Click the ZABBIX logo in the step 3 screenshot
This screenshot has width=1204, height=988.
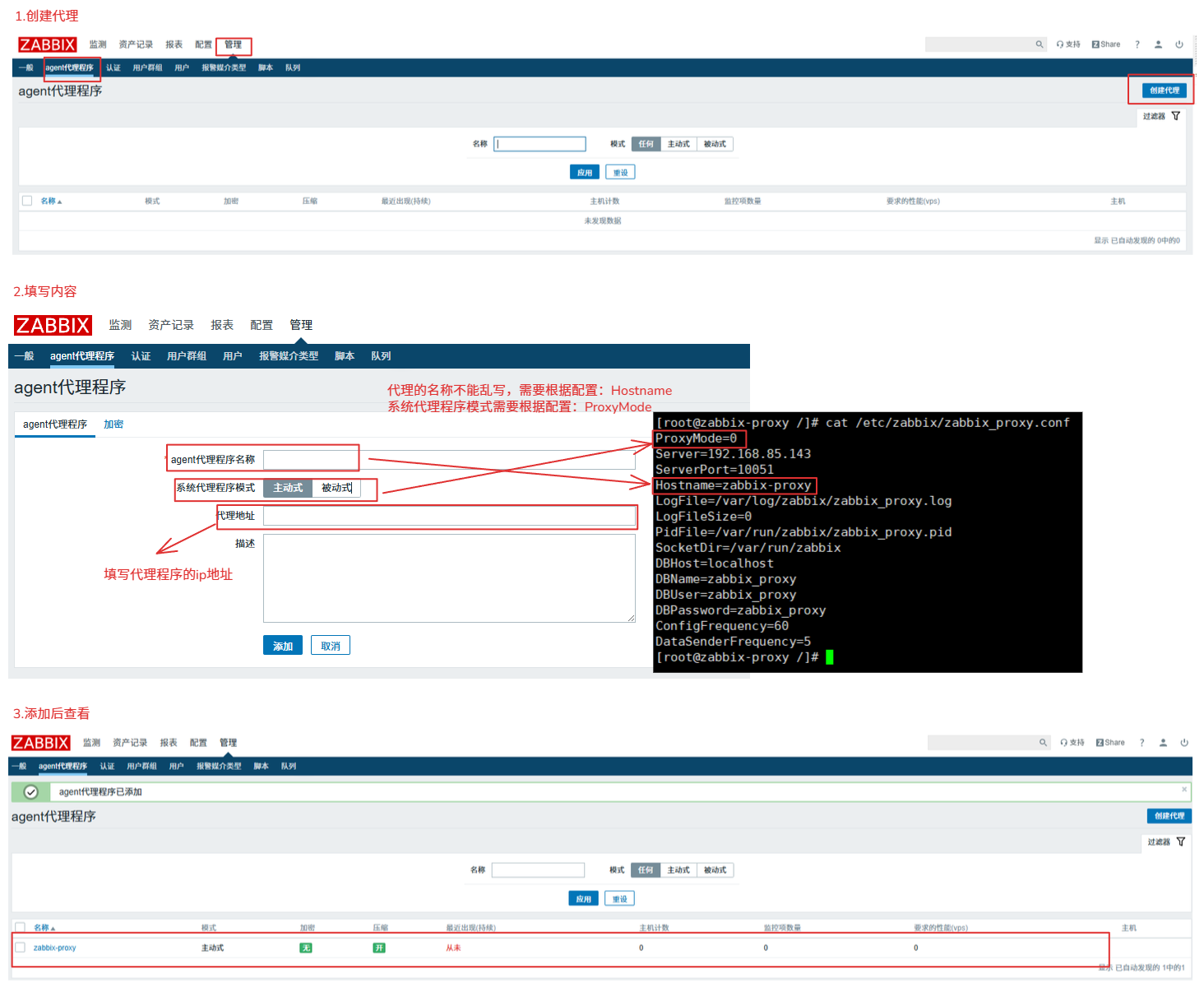click(x=41, y=743)
